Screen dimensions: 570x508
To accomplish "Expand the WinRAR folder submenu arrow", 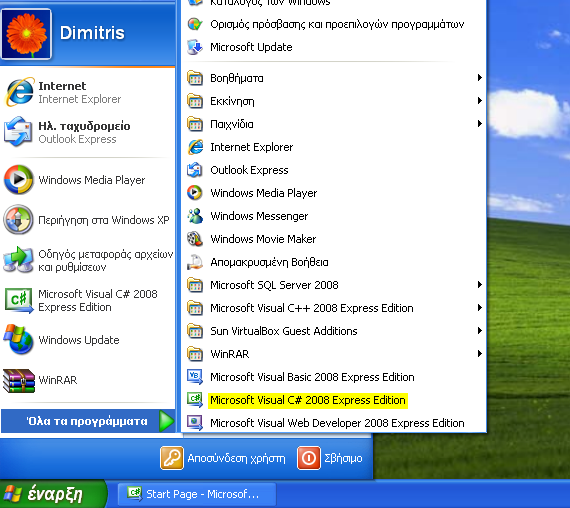I will click(x=479, y=353).
